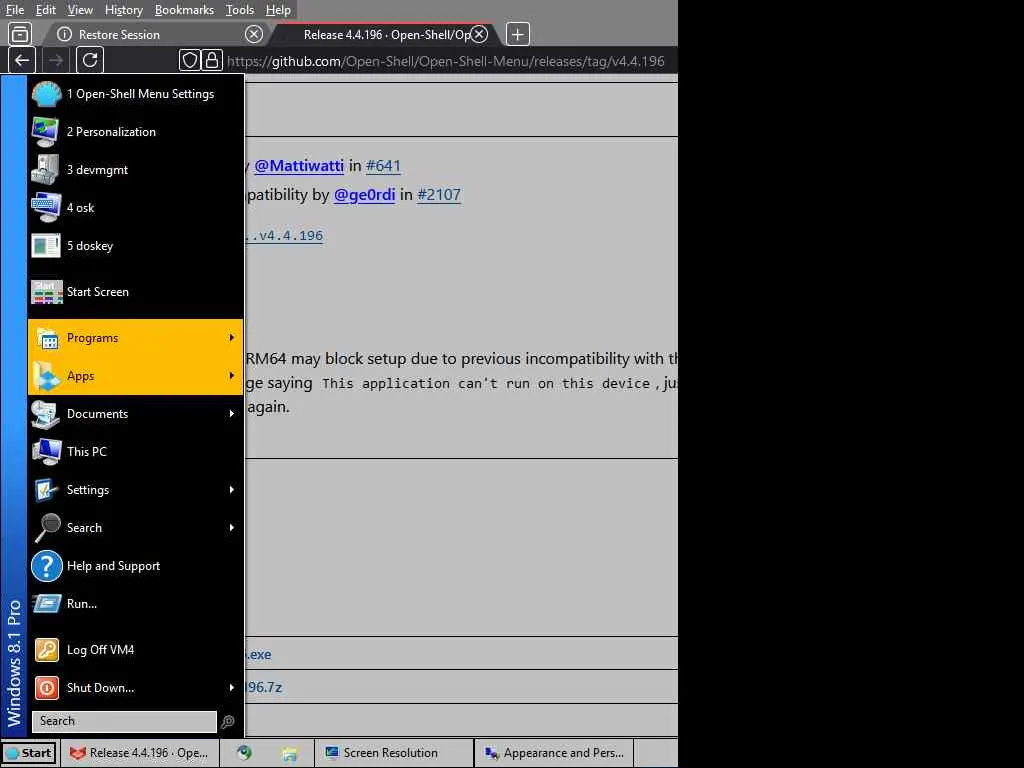This screenshot has width=1024, height=768.
Task: Open Personalization monitor icon in start menu
Action: click(46, 132)
